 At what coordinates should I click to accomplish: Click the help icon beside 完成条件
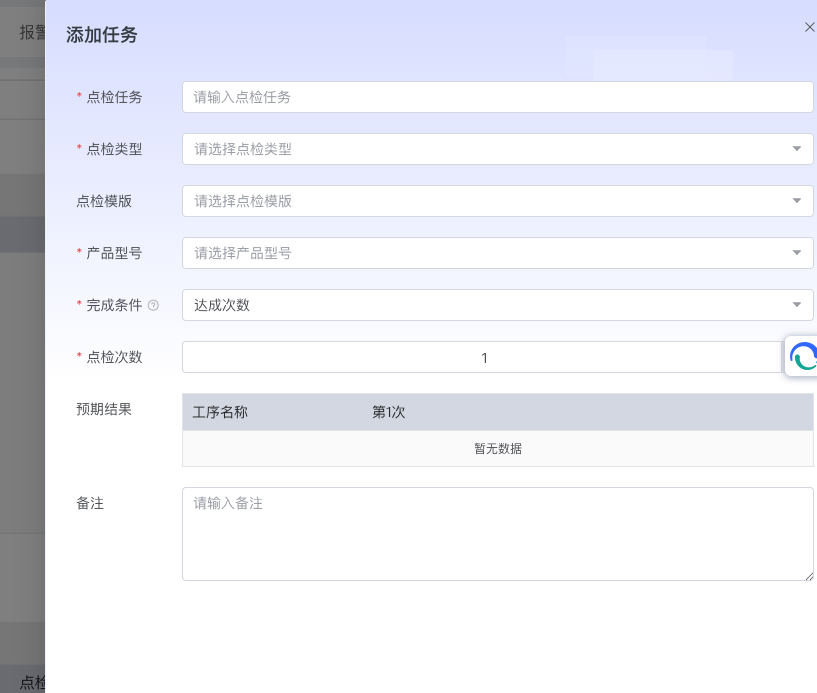pyautogui.click(x=153, y=305)
